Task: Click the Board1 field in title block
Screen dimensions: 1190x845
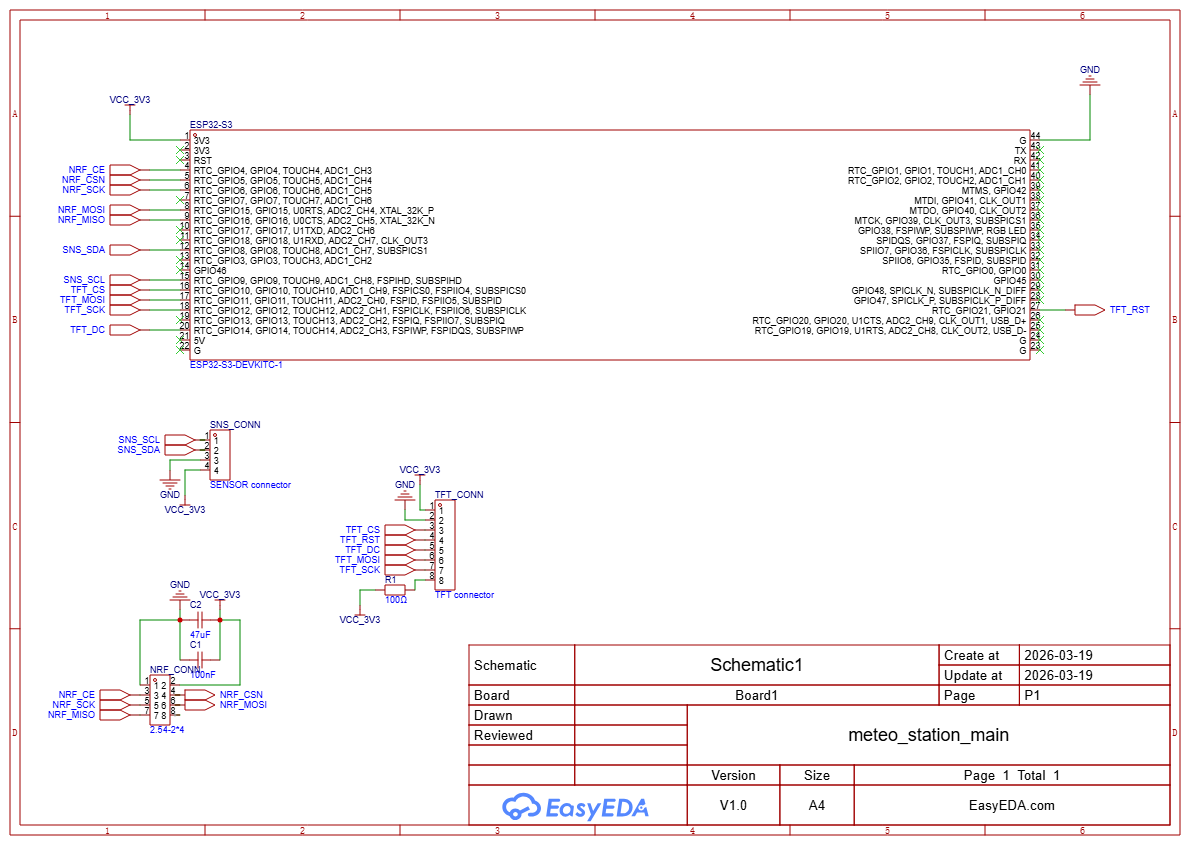Action: click(x=756, y=695)
